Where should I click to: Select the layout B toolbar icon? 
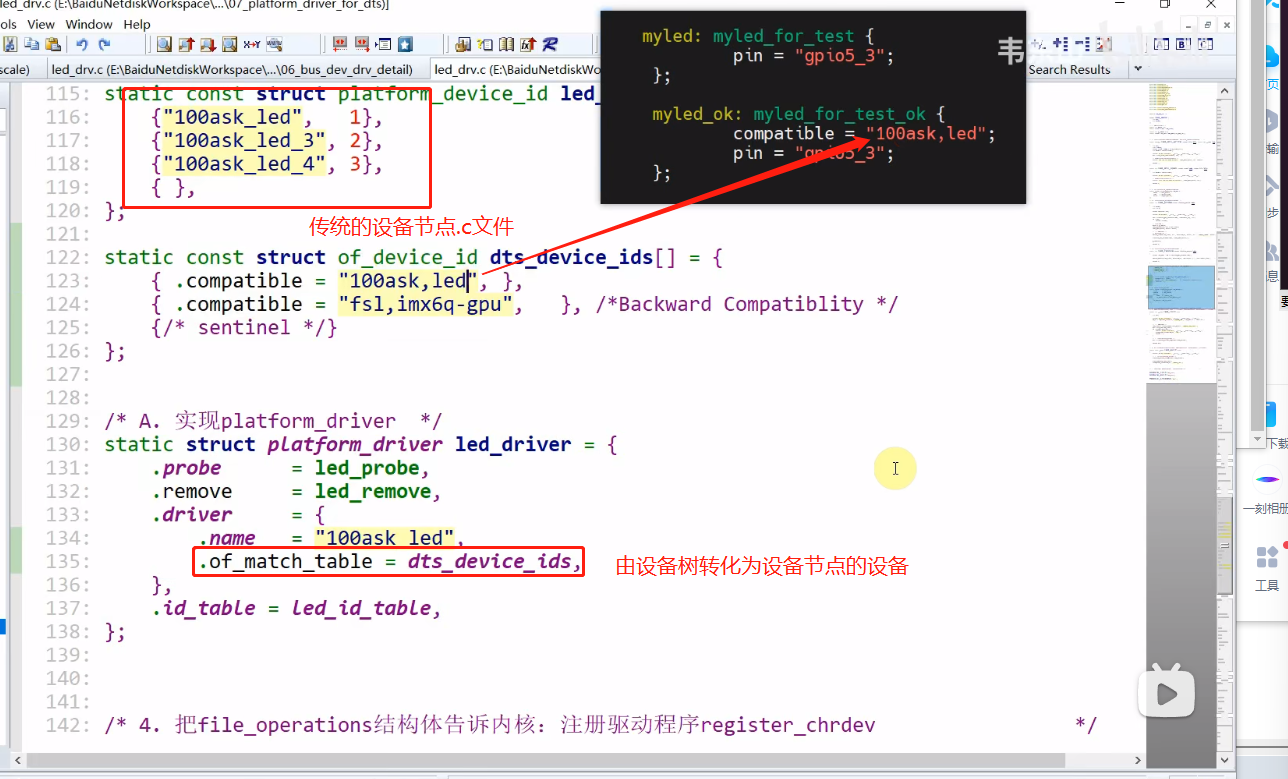(1183, 44)
